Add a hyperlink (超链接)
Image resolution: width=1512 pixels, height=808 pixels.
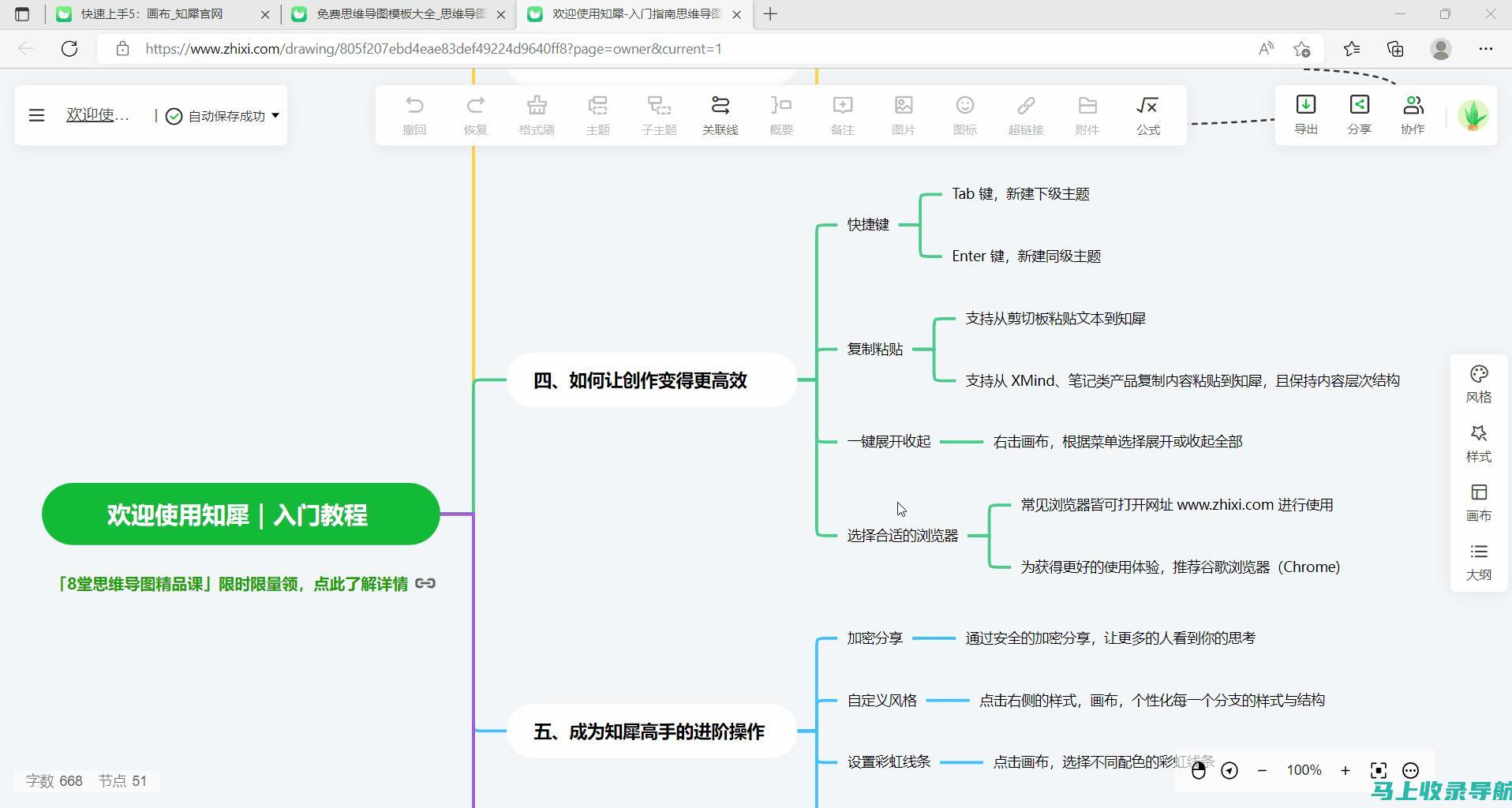pyautogui.click(x=1026, y=115)
